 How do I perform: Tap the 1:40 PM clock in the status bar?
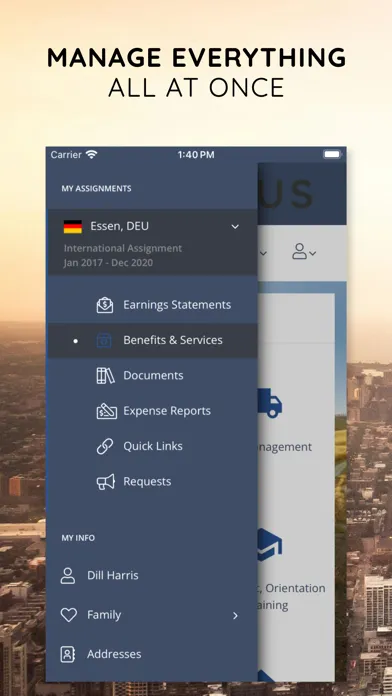[196, 155]
